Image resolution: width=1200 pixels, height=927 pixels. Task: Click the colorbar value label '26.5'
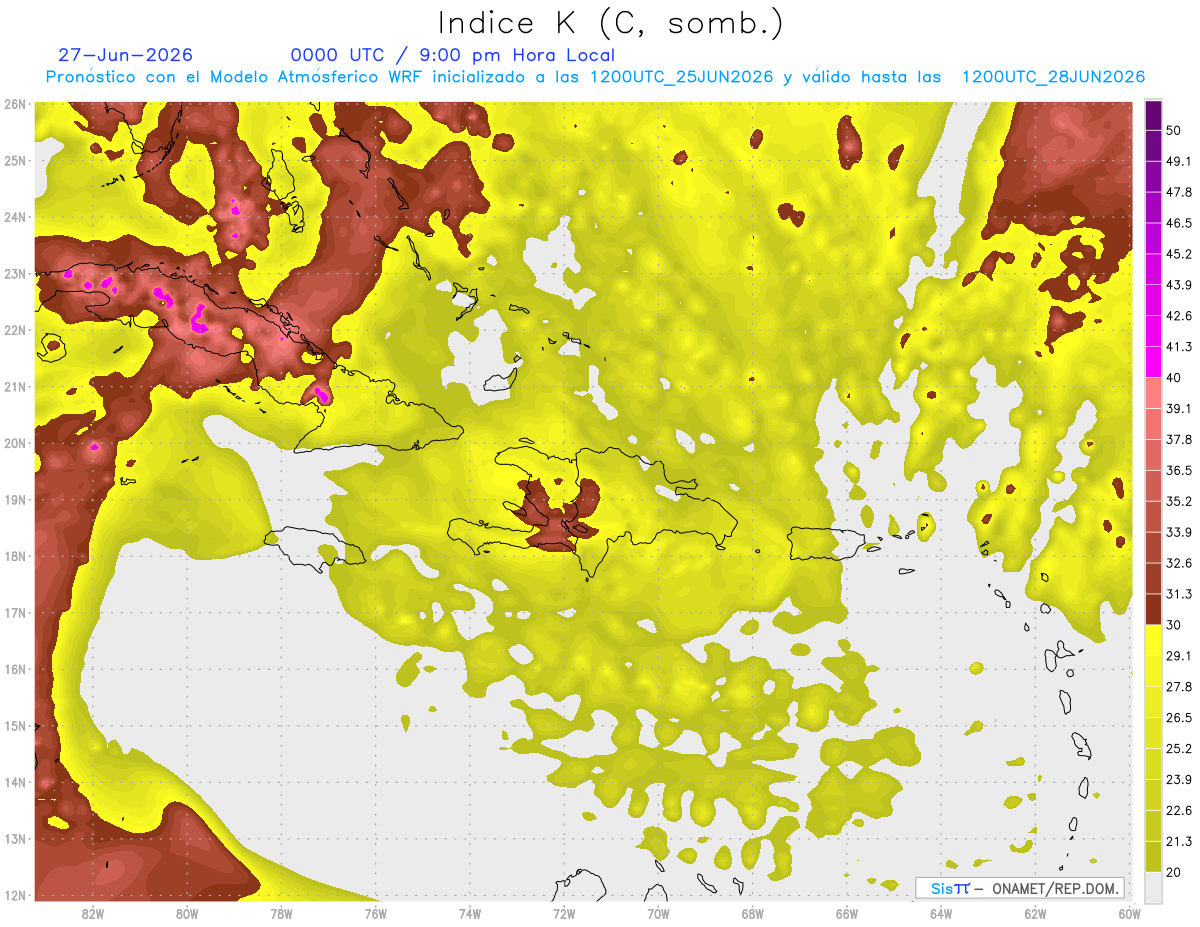(x=1179, y=718)
